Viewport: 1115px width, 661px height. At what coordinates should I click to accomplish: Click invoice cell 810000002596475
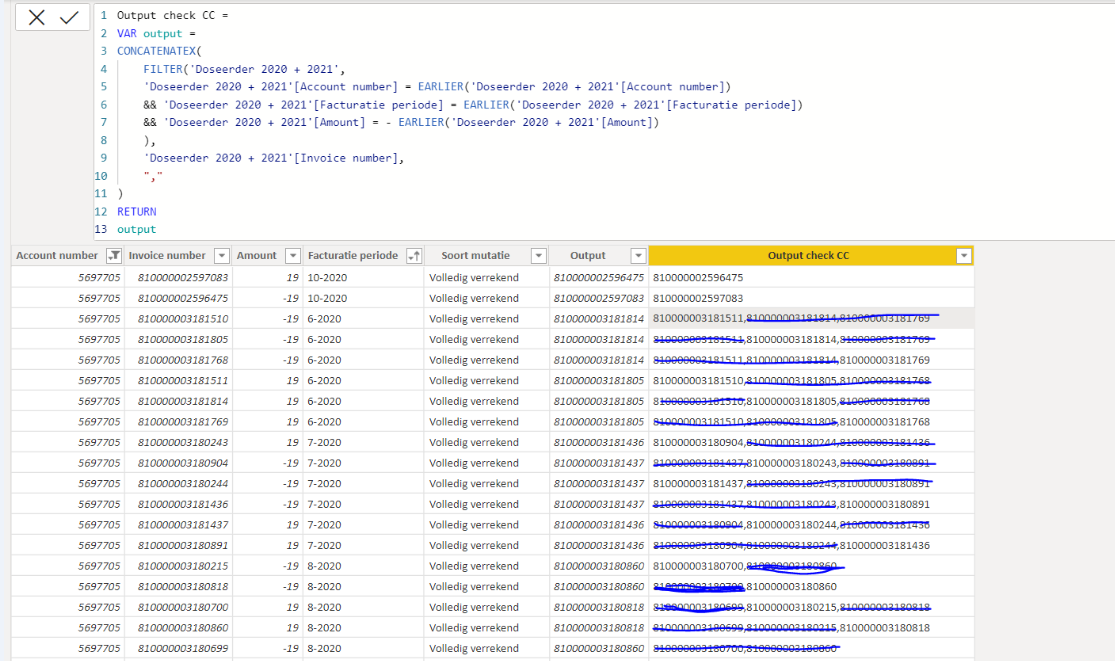183,298
